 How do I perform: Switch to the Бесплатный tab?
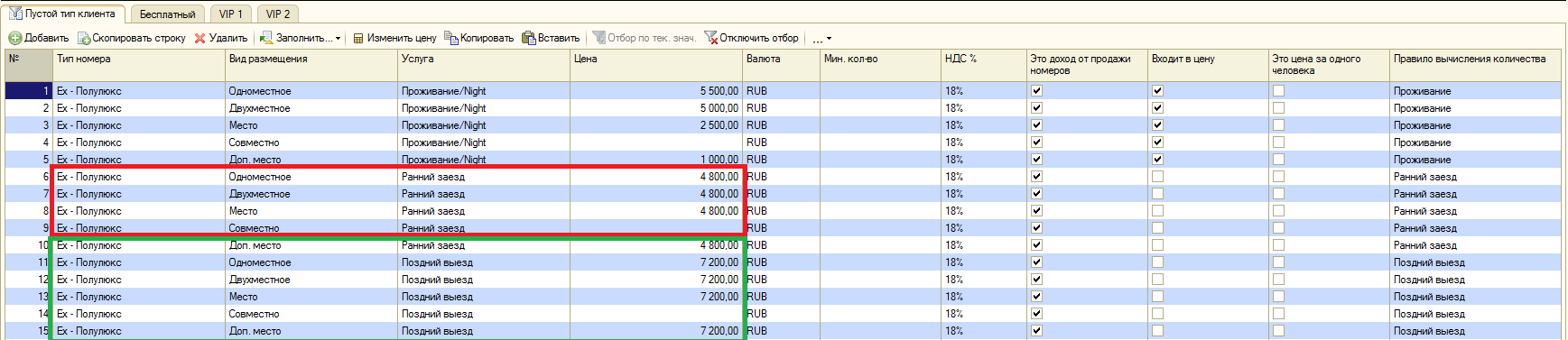pyautogui.click(x=168, y=14)
